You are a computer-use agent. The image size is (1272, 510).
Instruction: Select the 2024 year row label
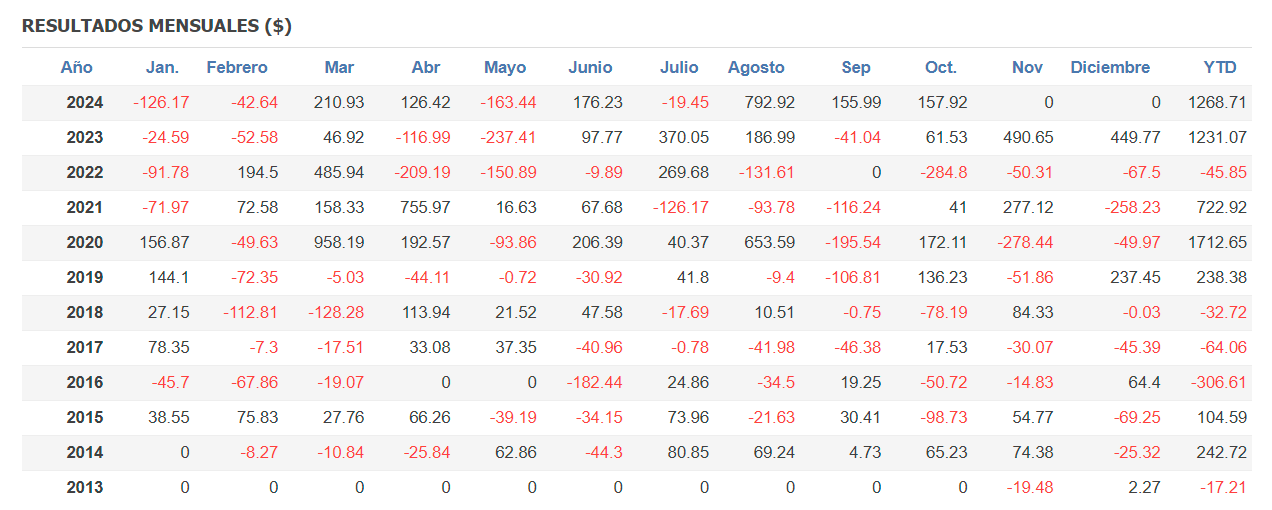point(85,102)
